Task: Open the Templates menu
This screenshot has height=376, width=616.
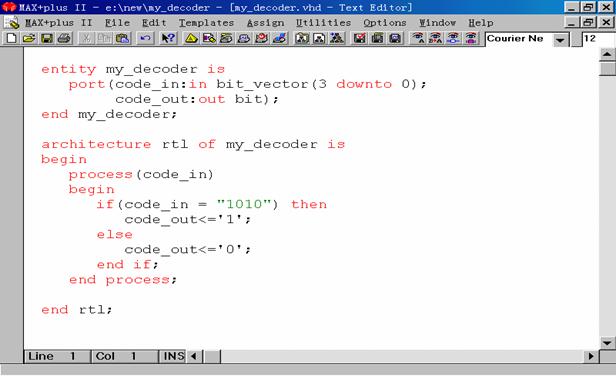Action: coord(206,23)
